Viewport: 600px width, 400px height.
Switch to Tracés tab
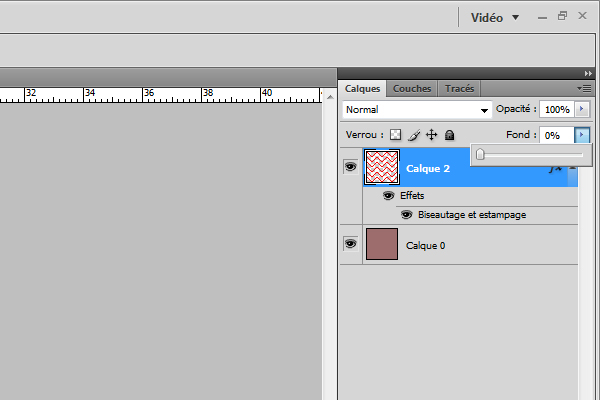click(x=459, y=89)
